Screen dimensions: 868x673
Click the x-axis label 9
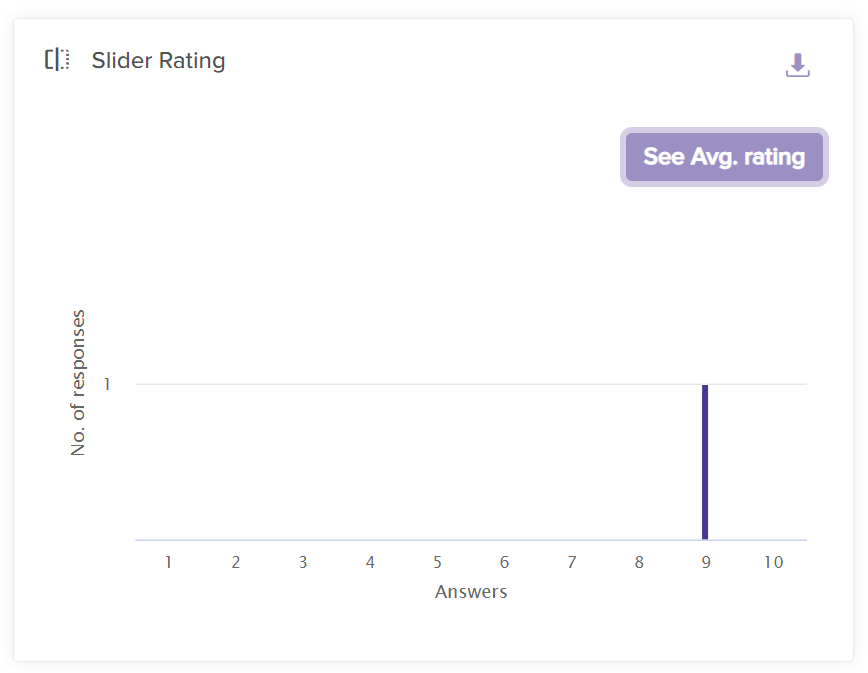click(705, 562)
